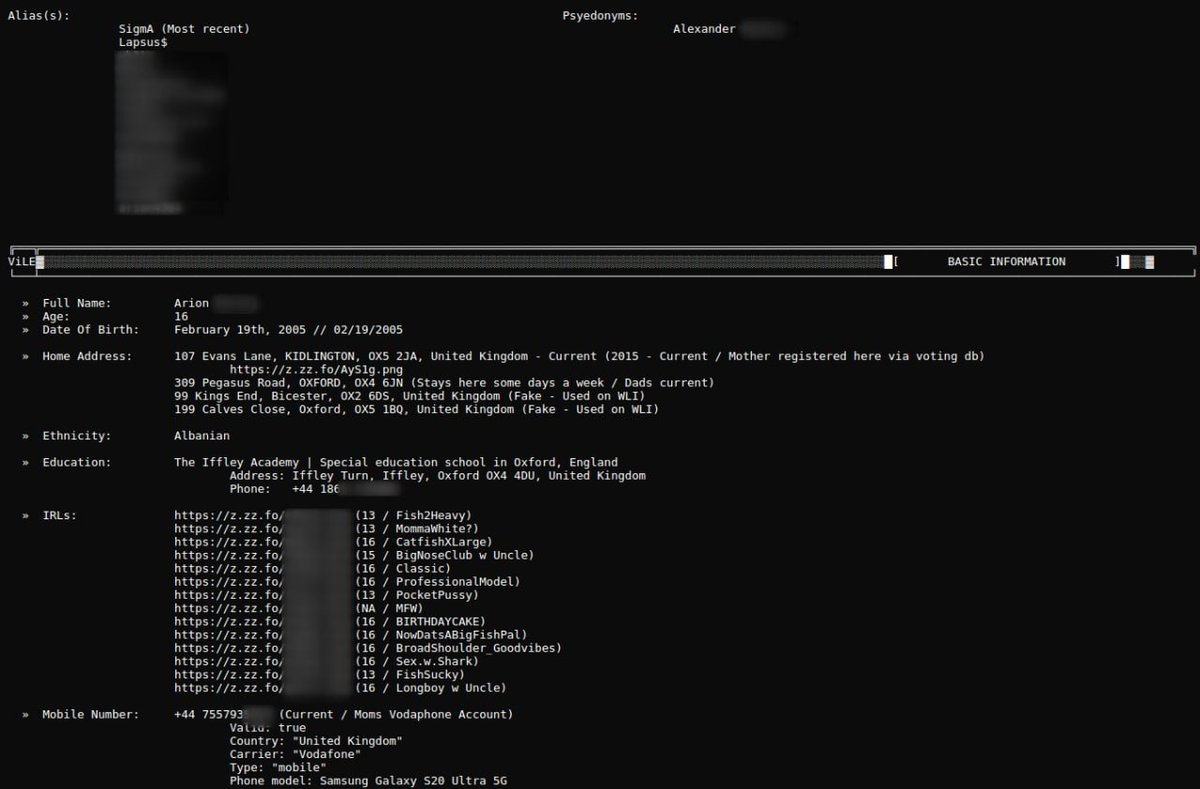
Task: Select the "Ethnicity:" field label
Action: click(x=77, y=436)
